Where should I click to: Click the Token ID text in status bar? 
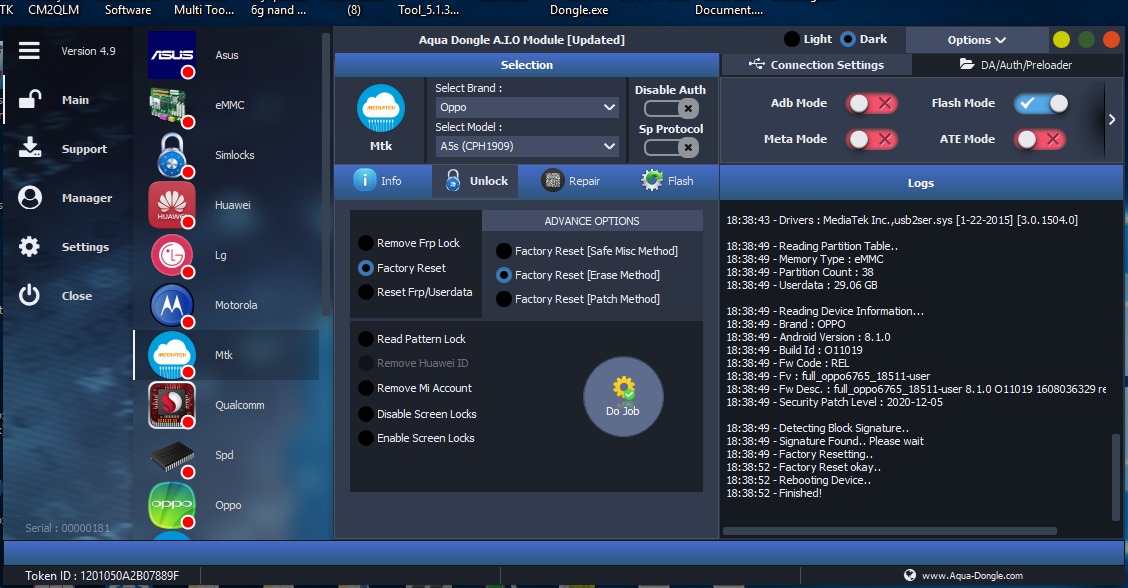102,576
